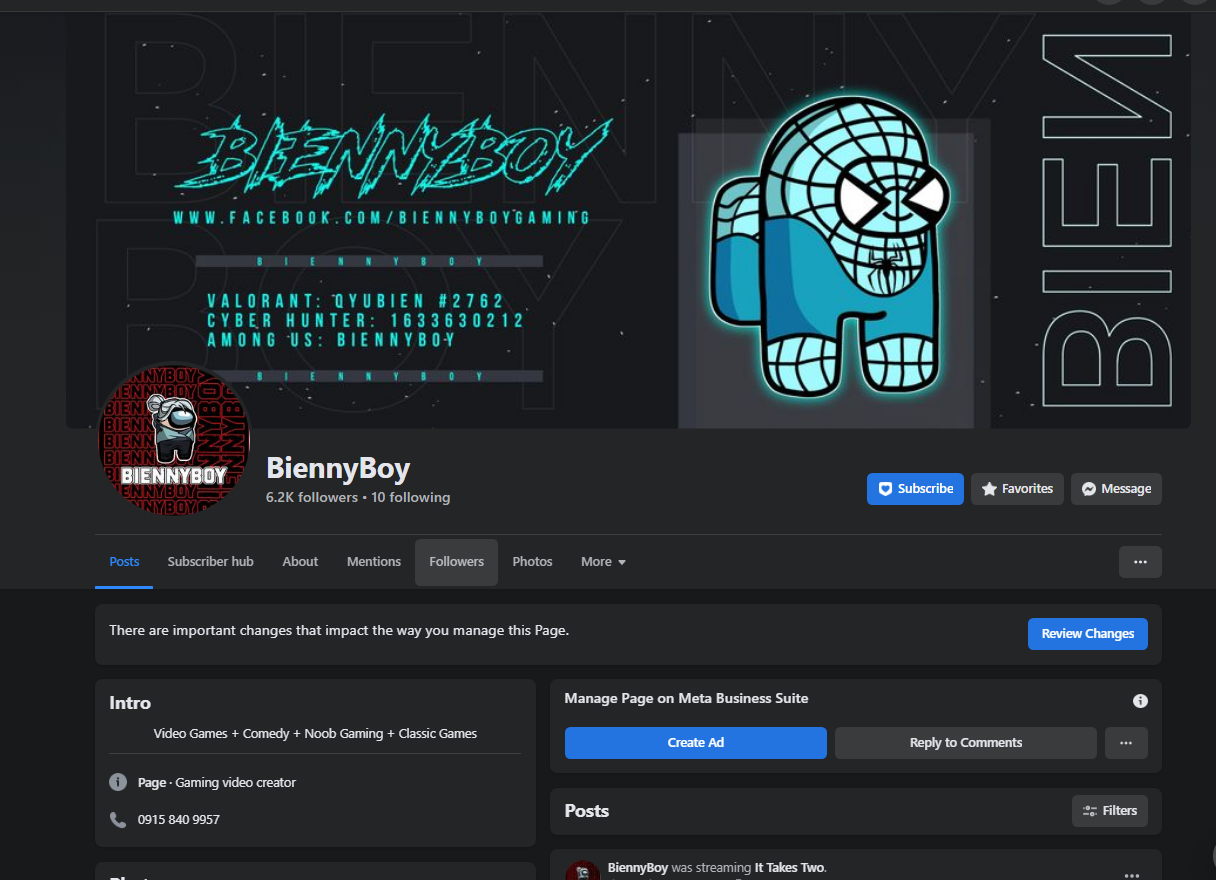Screen dimensions: 1216x880
Task: Add page to Favorites
Action: 1017,489
